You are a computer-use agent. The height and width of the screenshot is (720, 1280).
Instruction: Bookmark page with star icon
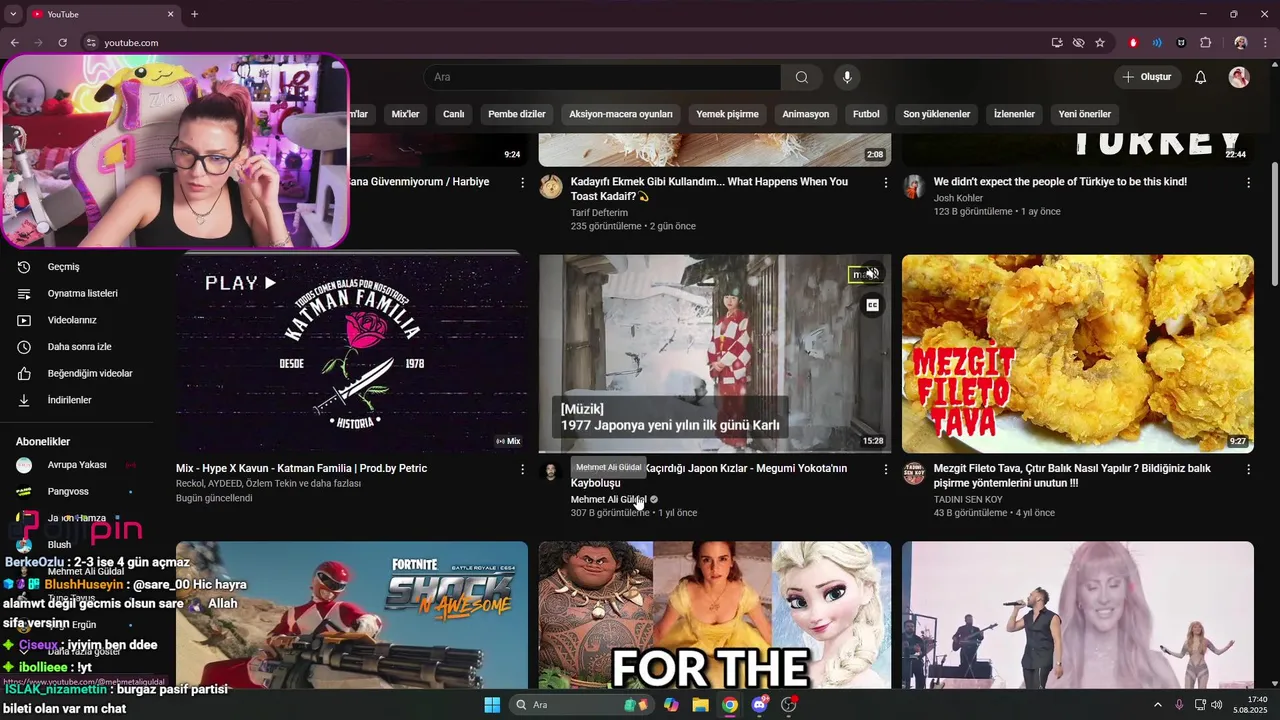pos(1100,43)
